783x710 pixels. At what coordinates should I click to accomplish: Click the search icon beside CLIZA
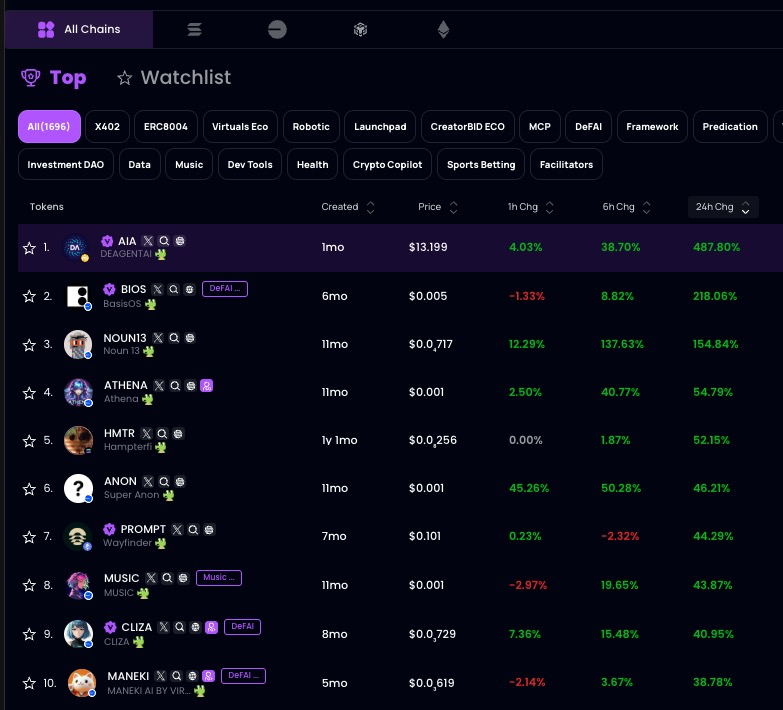point(180,627)
